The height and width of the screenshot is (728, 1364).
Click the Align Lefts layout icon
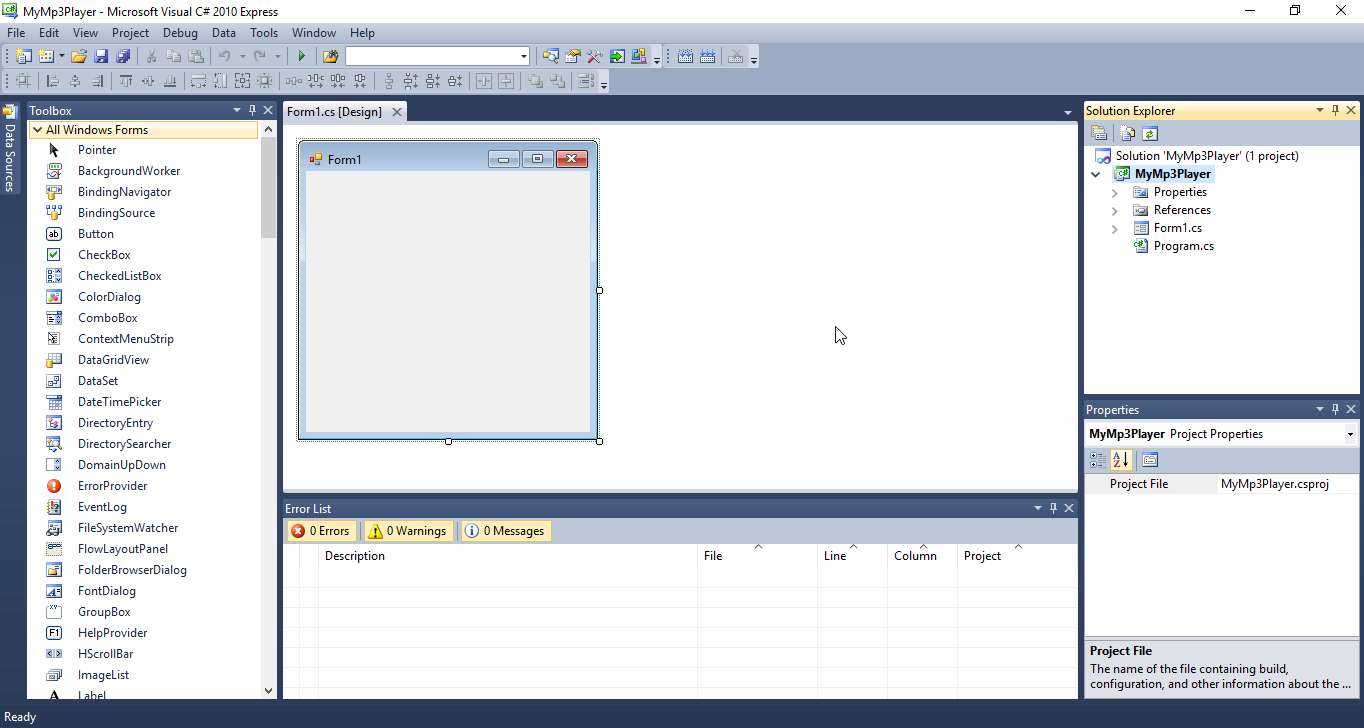pos(53,81)
